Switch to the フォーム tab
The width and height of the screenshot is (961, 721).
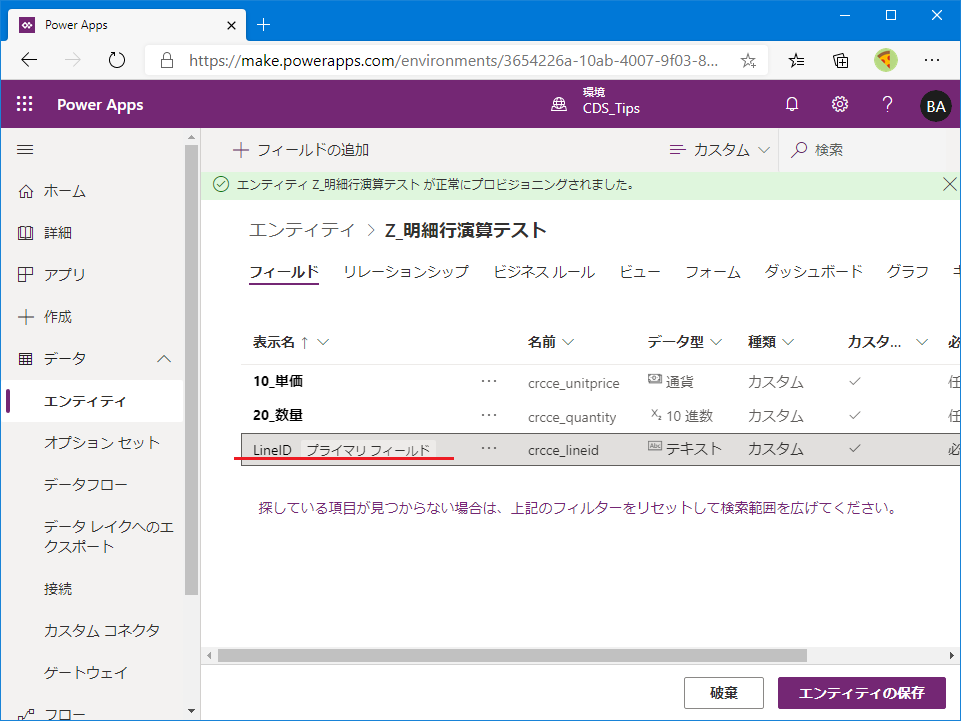point(713,272)
